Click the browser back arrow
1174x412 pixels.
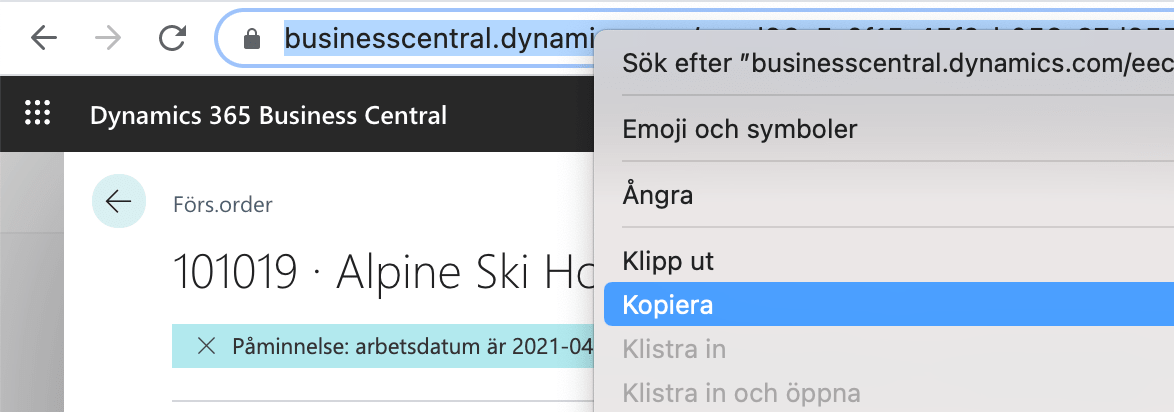43,38
